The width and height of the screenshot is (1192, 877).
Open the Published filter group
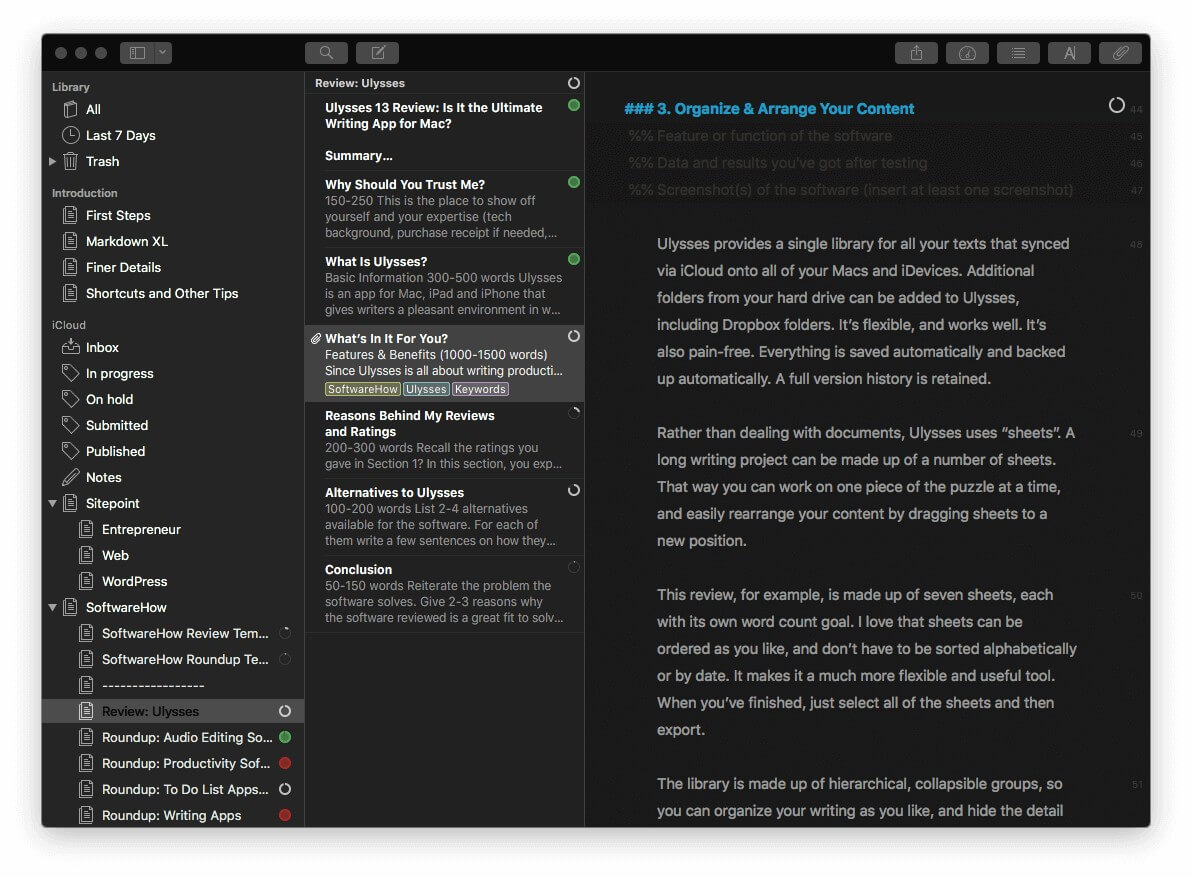(115, 451)
